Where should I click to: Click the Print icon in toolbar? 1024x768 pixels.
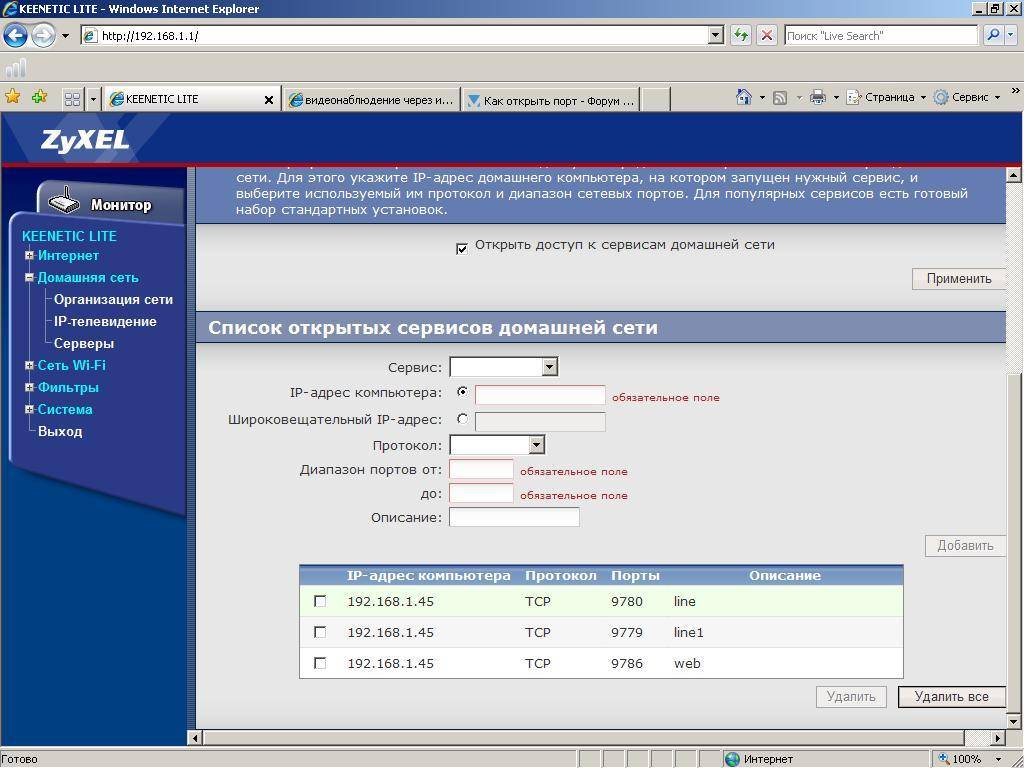(818, 97)
